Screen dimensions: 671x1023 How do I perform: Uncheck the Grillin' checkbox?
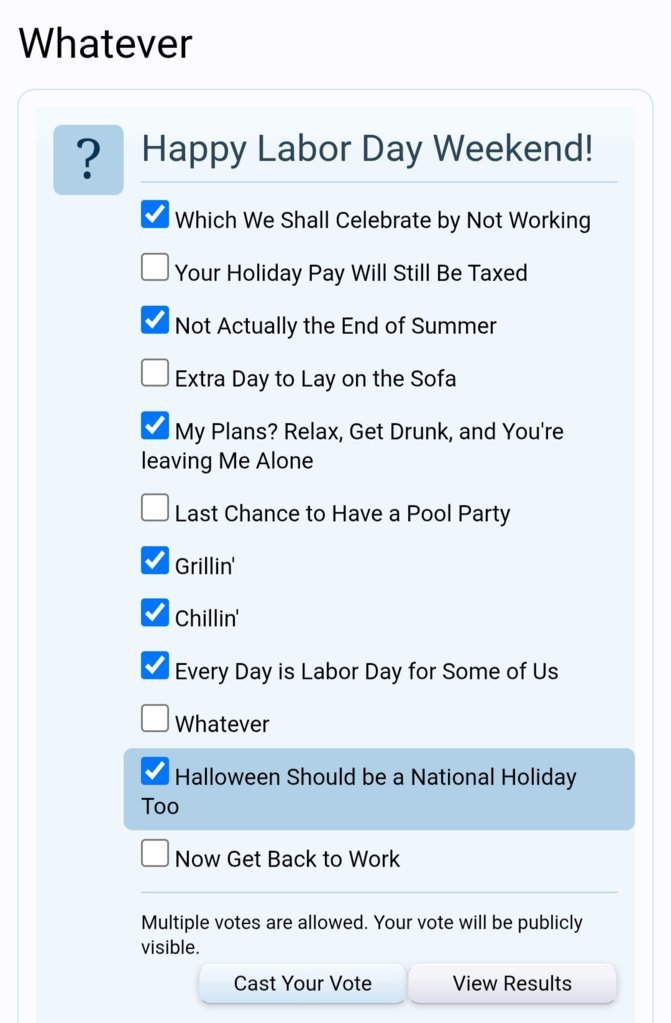pos(155,560)
